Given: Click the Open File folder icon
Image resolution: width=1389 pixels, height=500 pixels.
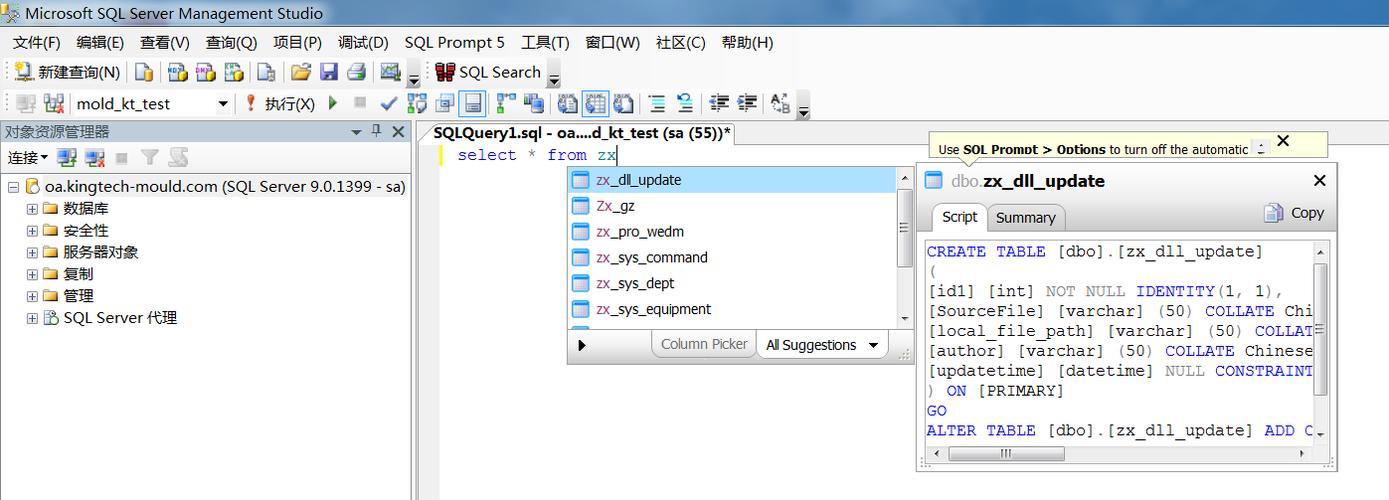Looking at the screenshot, I should [300, 72].
